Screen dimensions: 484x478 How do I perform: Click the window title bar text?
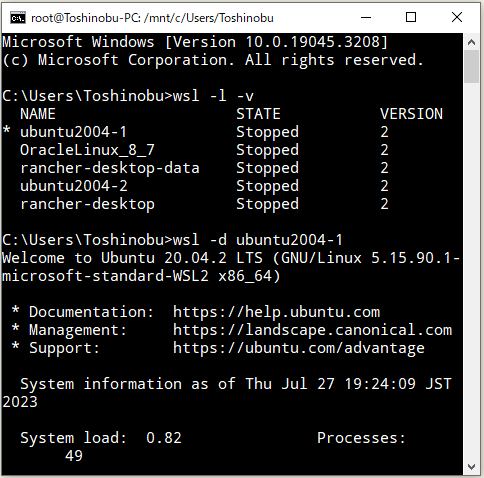pyautogui.click(x=152, y=18)
